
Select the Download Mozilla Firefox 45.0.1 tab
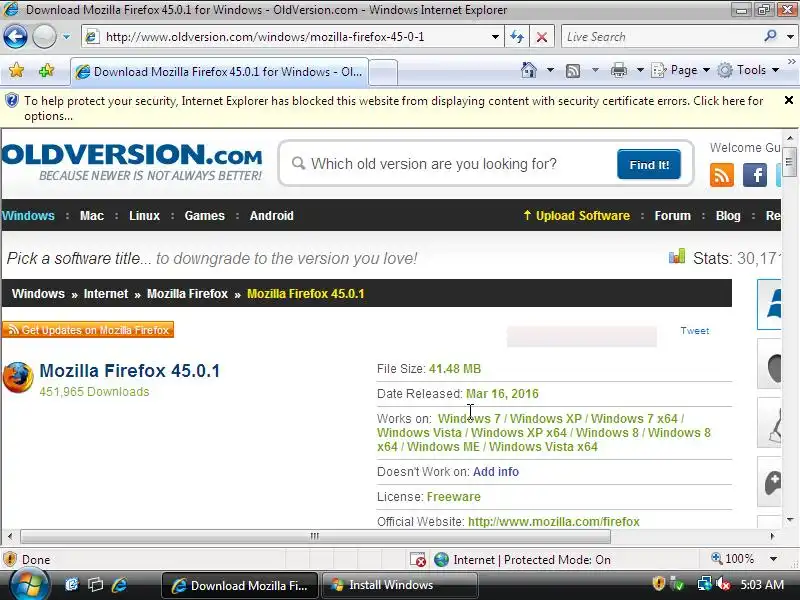[x=219, y=72]
